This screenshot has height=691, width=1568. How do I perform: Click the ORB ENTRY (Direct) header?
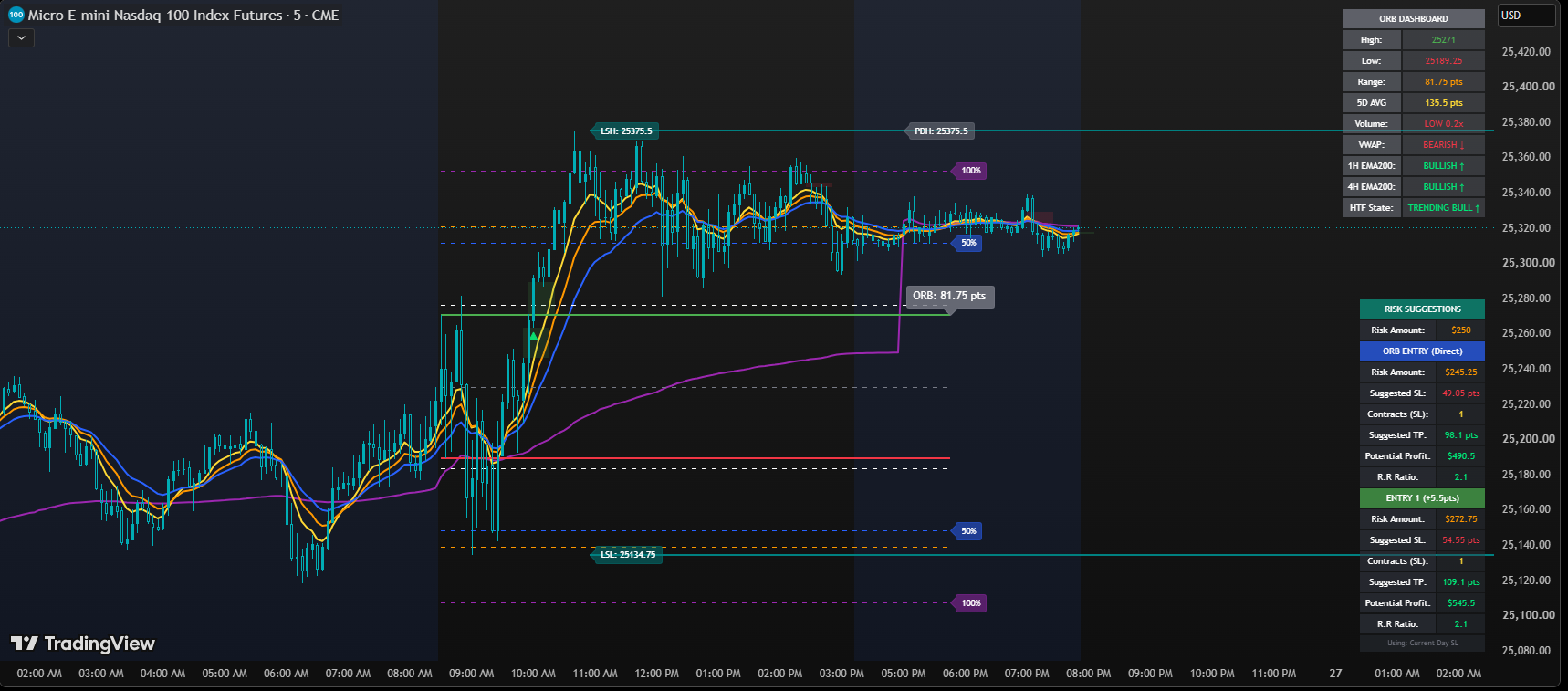click(1422, 351)
